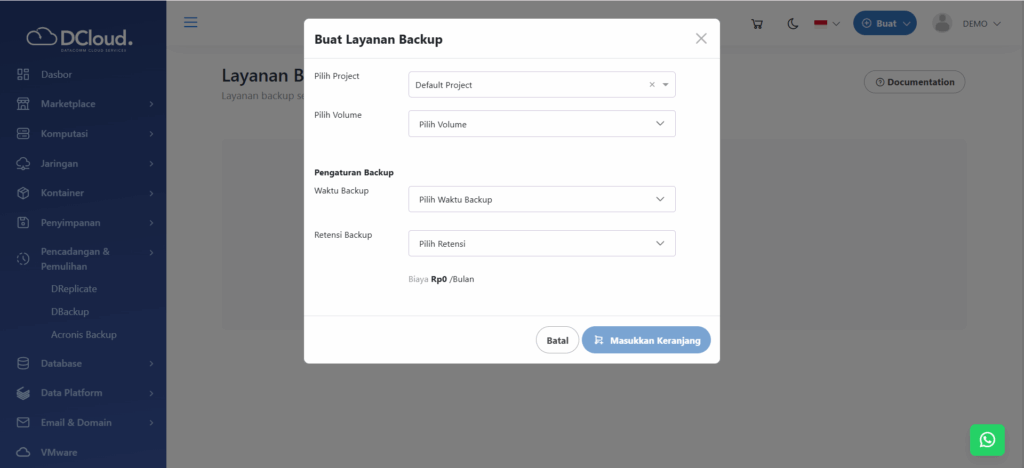1024x468 pixels.
Task: Click the Marketplace store icon
Action: (23, 104)
